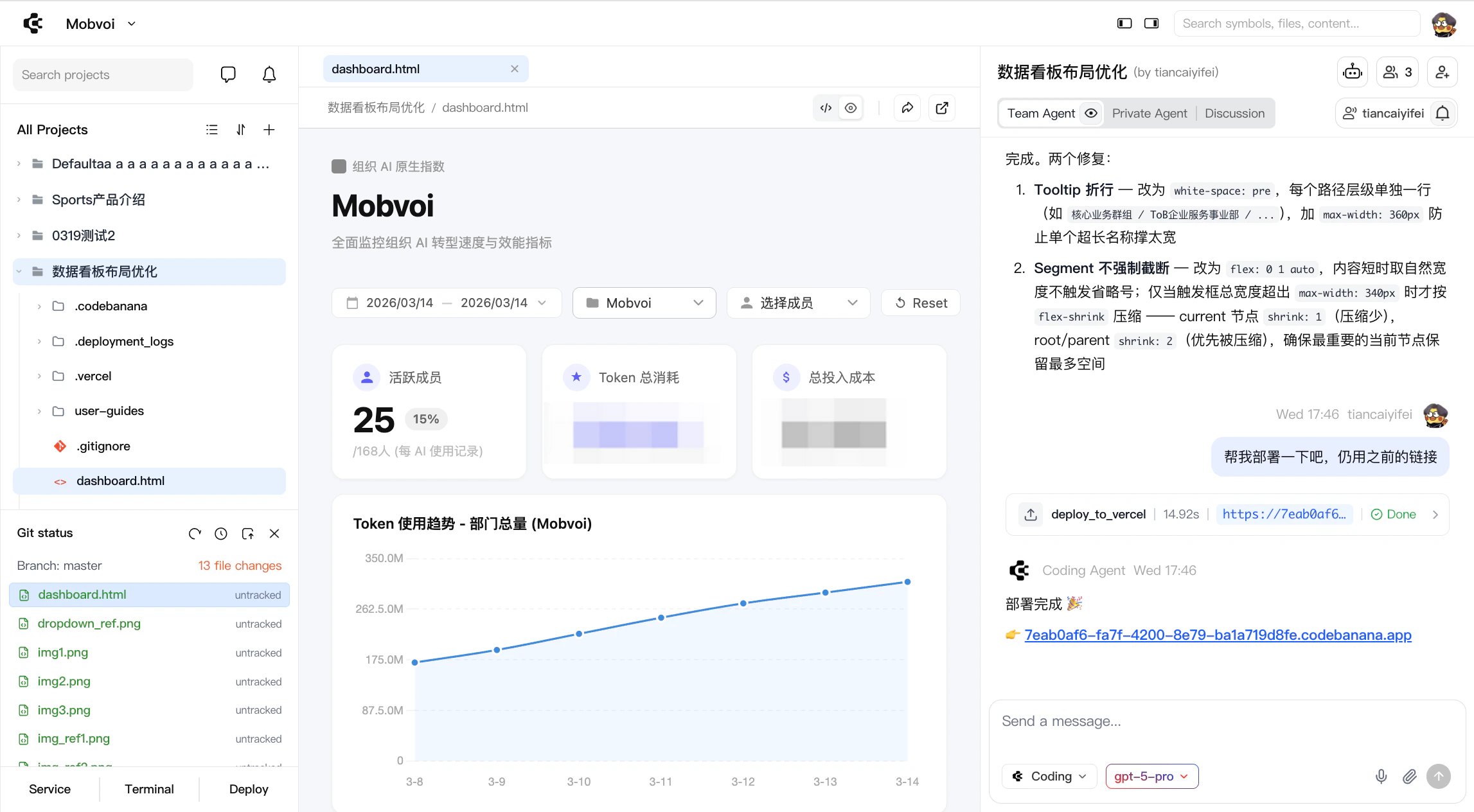Screen dimensions: 1474x812
Task: Create a new project with plus icon
Action: 269,130
